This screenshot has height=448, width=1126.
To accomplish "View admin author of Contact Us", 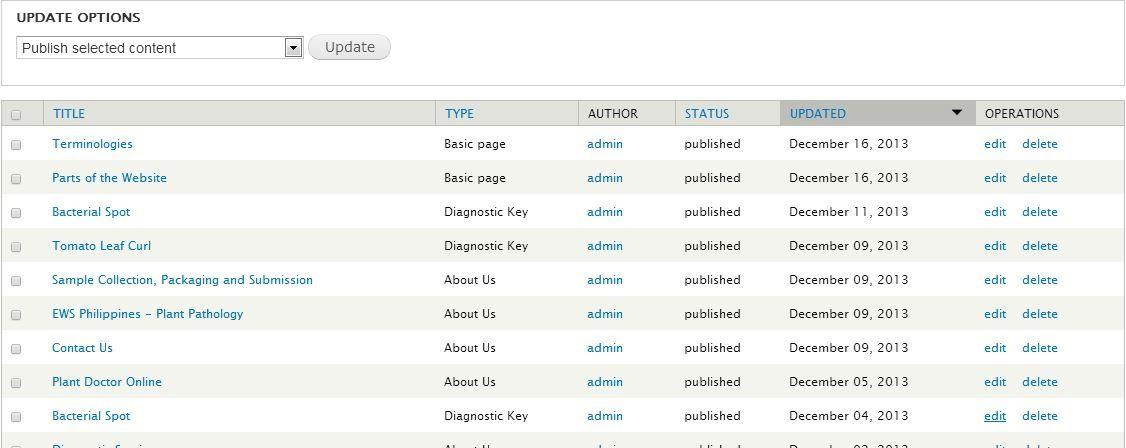I will 604,348.
